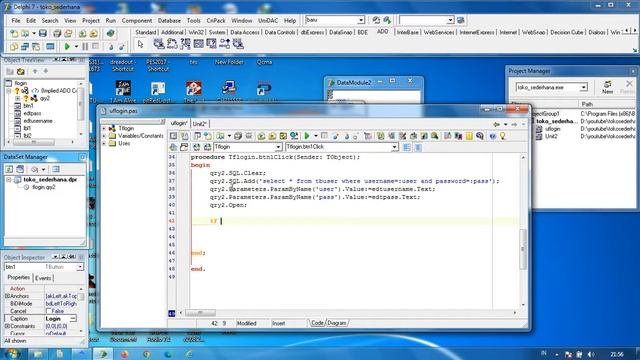
Task: Click the back navigation arrow in code editor
Action: click(496, 124)
